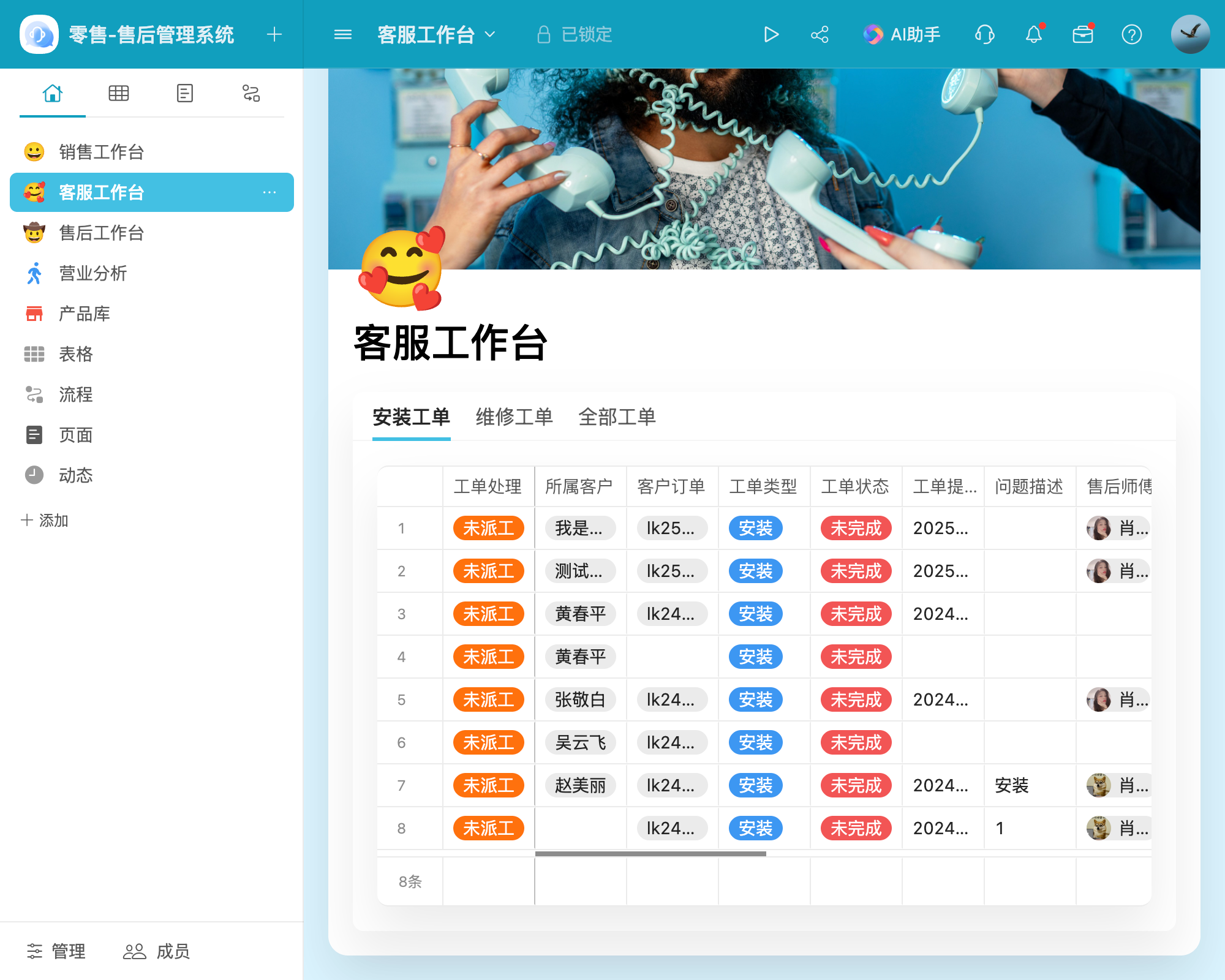Image resolution: width=1225 pixels, height=980 pixels.
Task: Expand the 客服工作台 title dropdown
Action: [489, 34]
